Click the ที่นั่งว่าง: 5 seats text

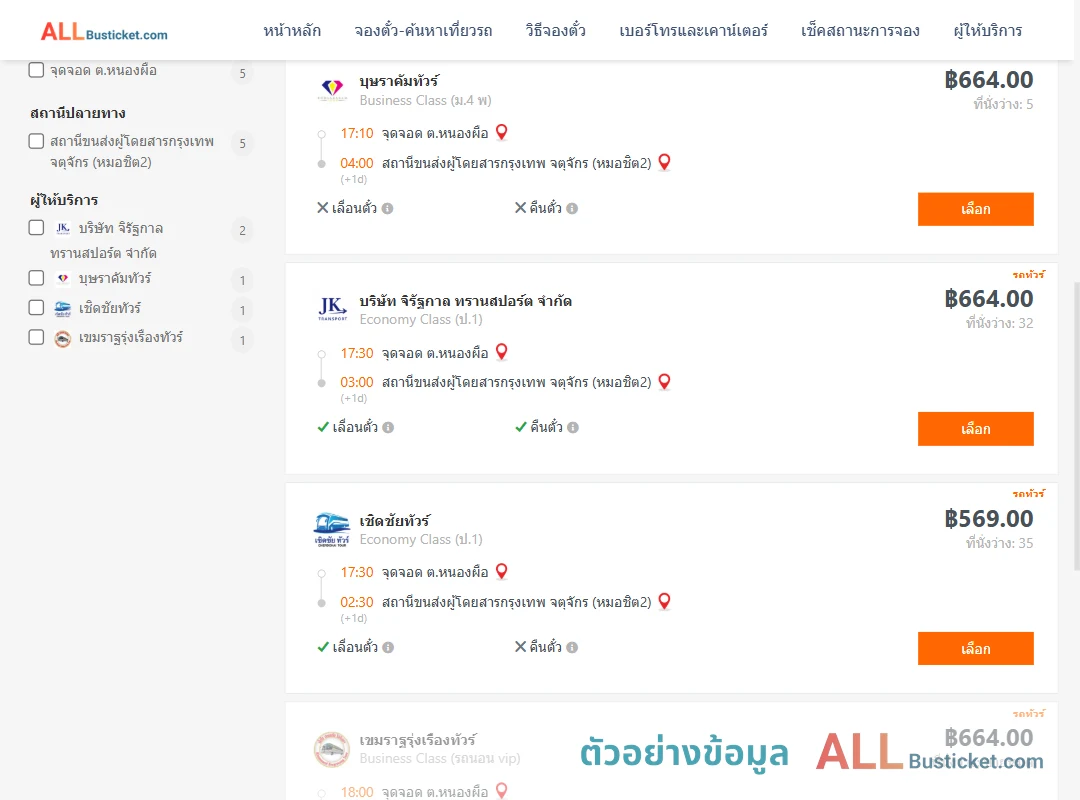point(1003,104)
